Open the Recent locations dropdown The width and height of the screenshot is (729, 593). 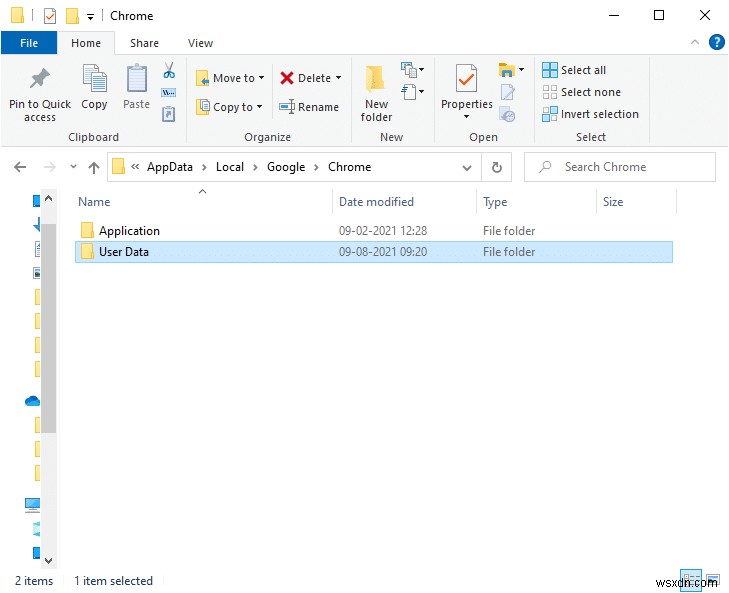pyautogui.click(x=73, y=167)
